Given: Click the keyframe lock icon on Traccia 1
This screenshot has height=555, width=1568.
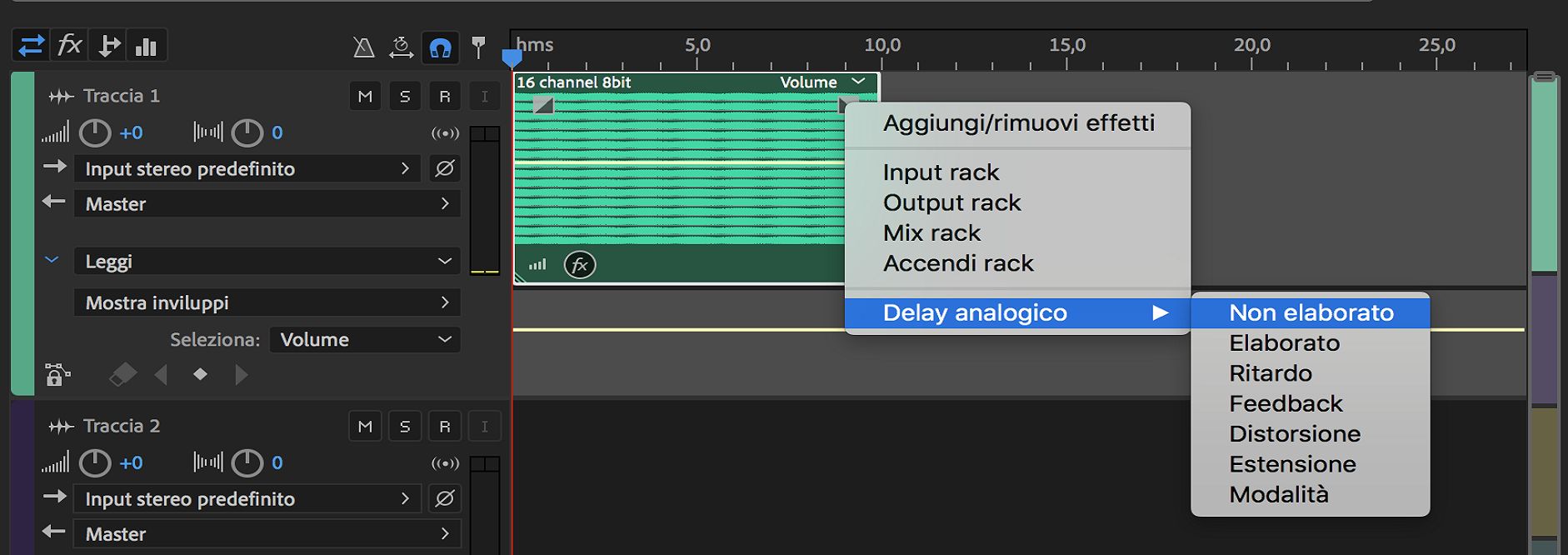Looking at the screenshot, I should click(57, 375).
